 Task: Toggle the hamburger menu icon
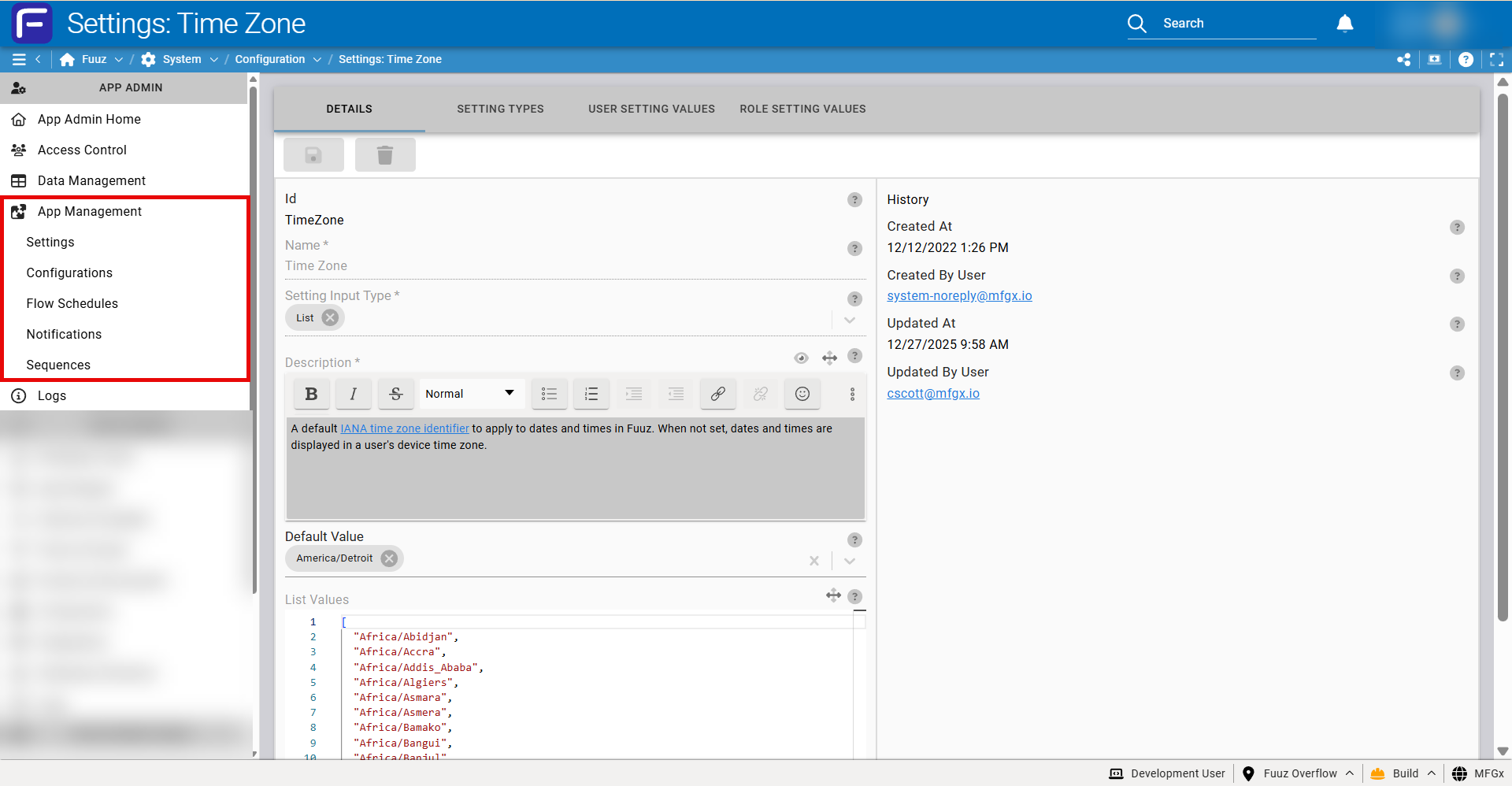click(x=19, y=59)
